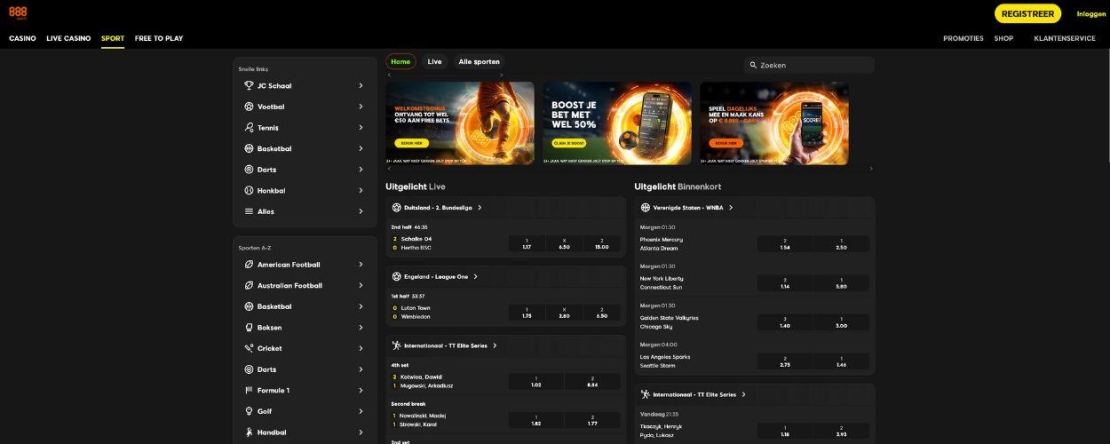Click the League One football icon
This screenshot has height=444, width=1110.
(396, 277)
